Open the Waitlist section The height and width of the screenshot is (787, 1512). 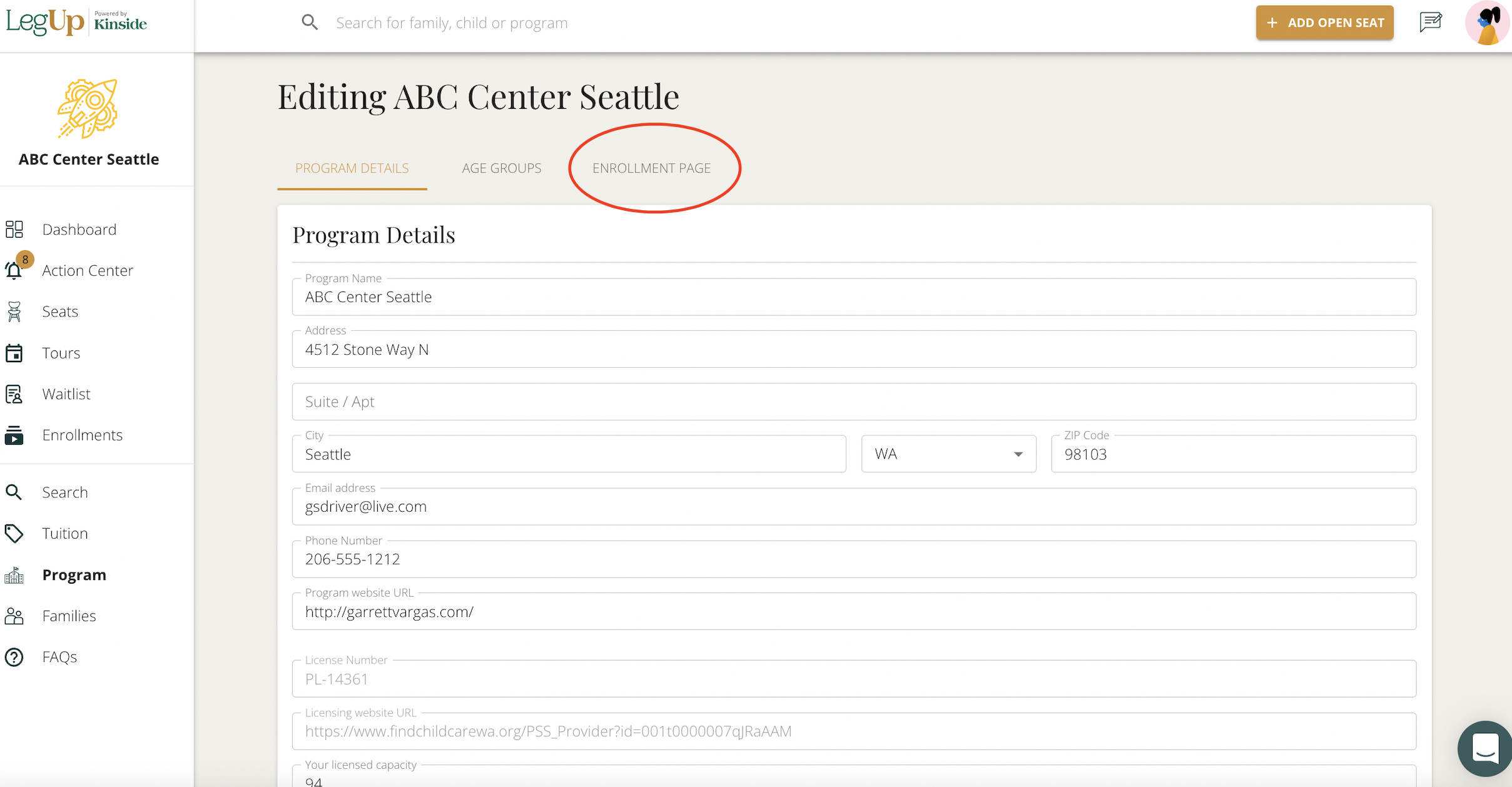(66, 394)
